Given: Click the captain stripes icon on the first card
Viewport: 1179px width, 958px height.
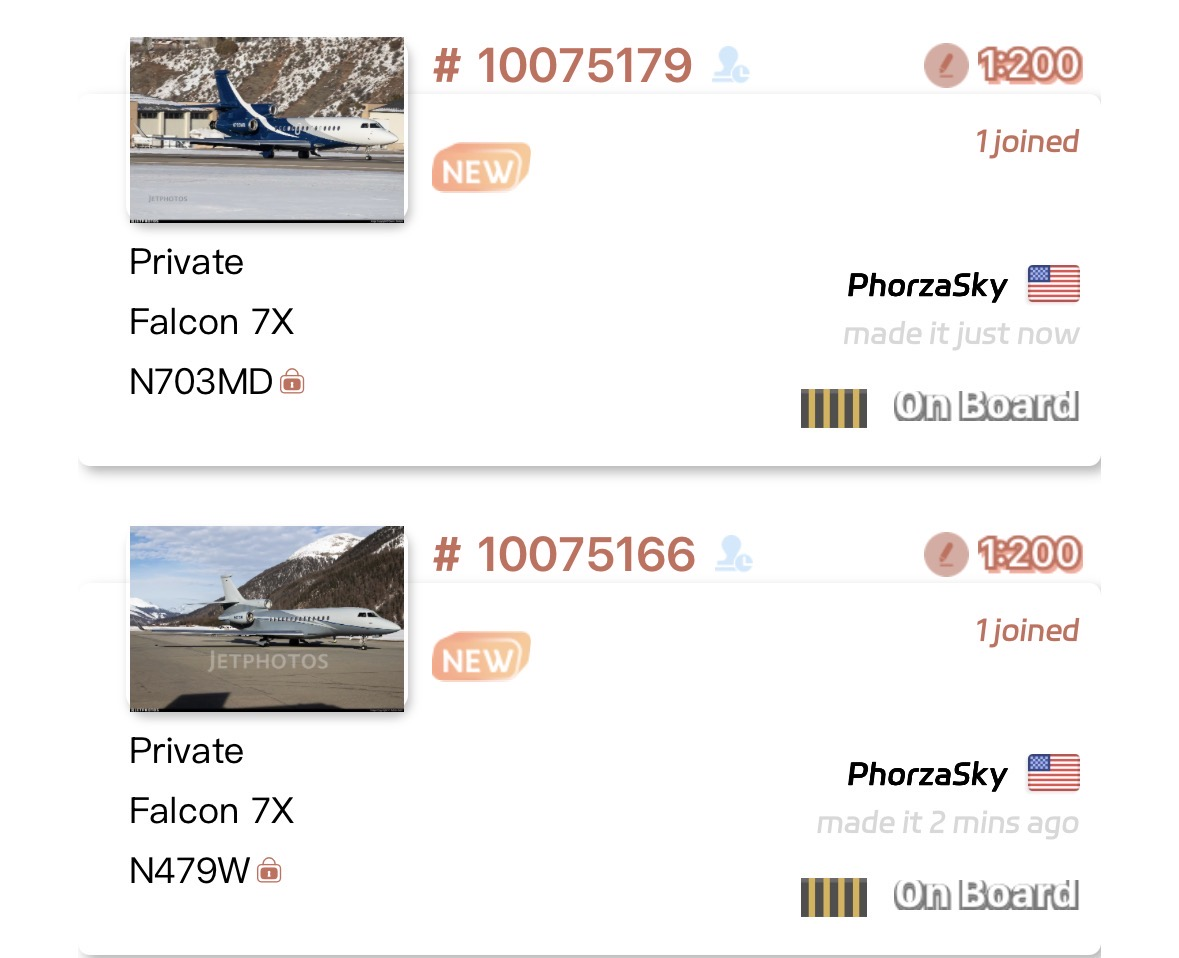Looking at the screenshot, I should click(833, 408).
